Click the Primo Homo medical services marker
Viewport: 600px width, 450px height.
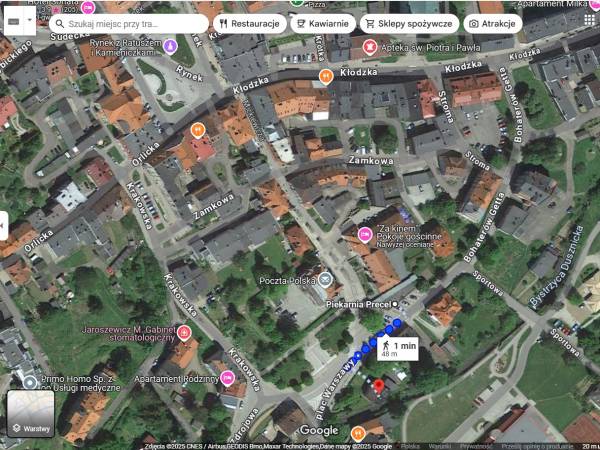pyautogui.click(x=30, y=382)
